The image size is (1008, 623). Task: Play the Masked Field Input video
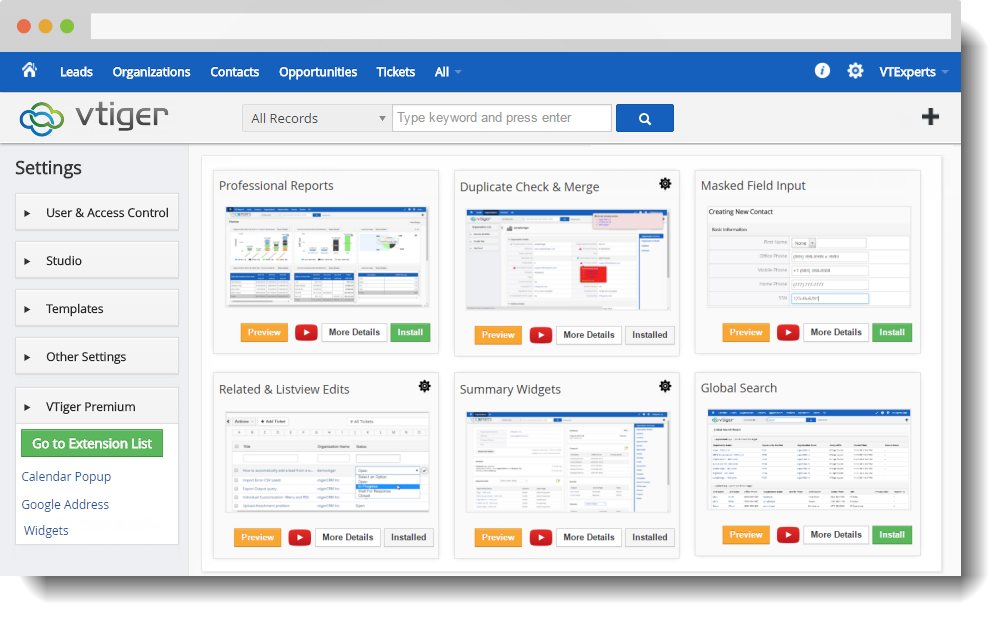pos(788,332)
